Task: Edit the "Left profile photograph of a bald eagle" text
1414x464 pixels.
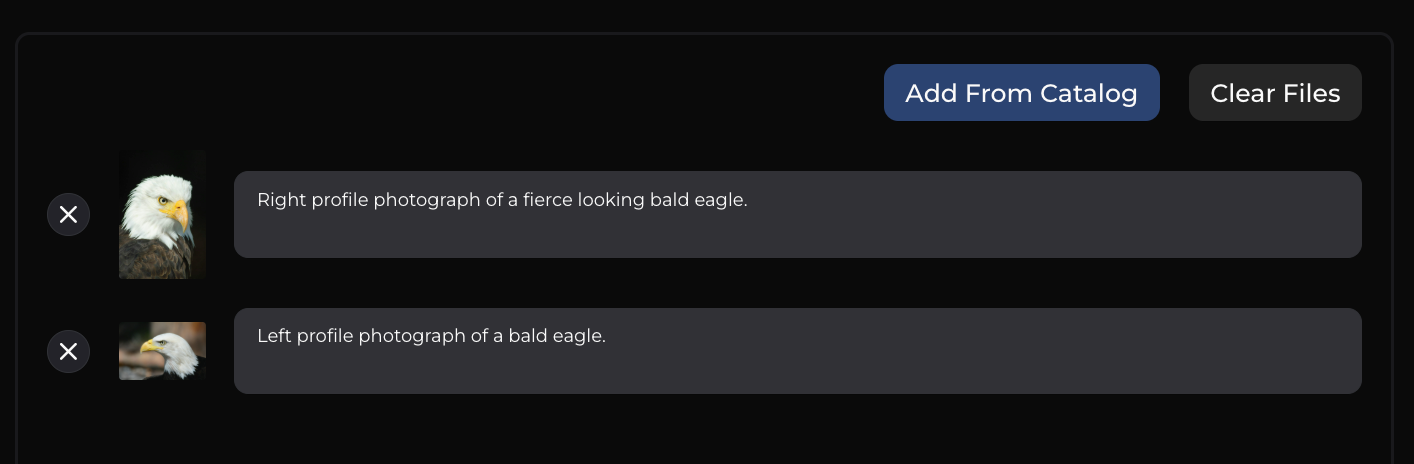Action: [797, 351]
